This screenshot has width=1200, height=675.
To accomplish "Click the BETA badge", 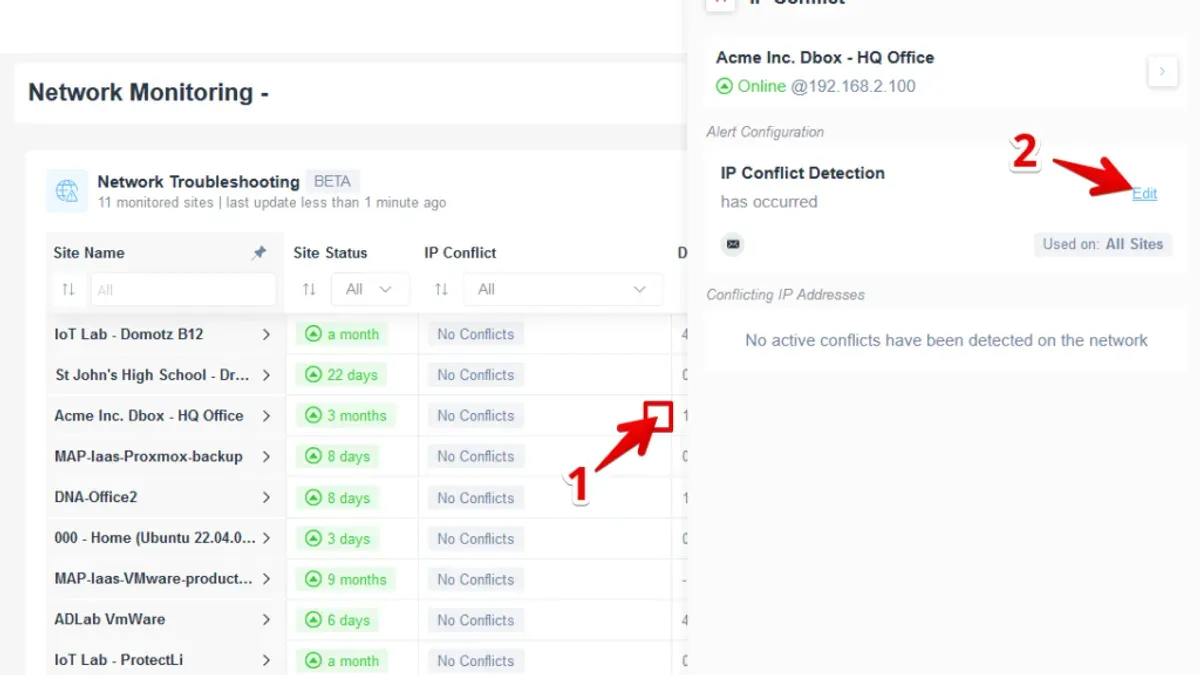I will 332,181.
